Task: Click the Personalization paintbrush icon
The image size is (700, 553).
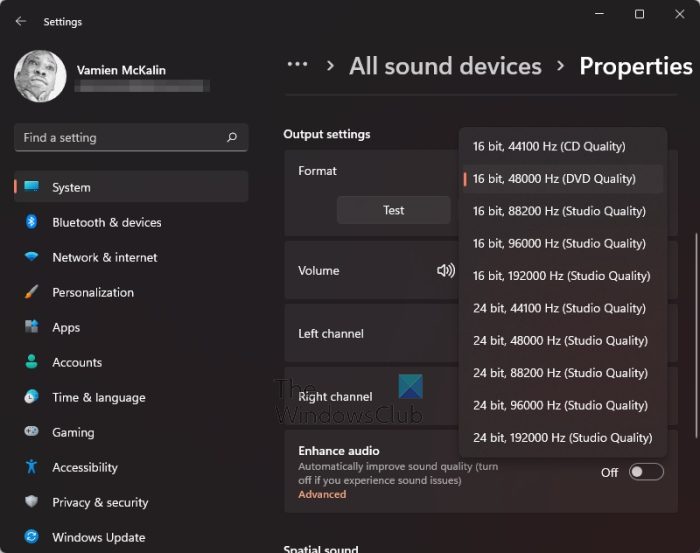Action: click(31, 292)
